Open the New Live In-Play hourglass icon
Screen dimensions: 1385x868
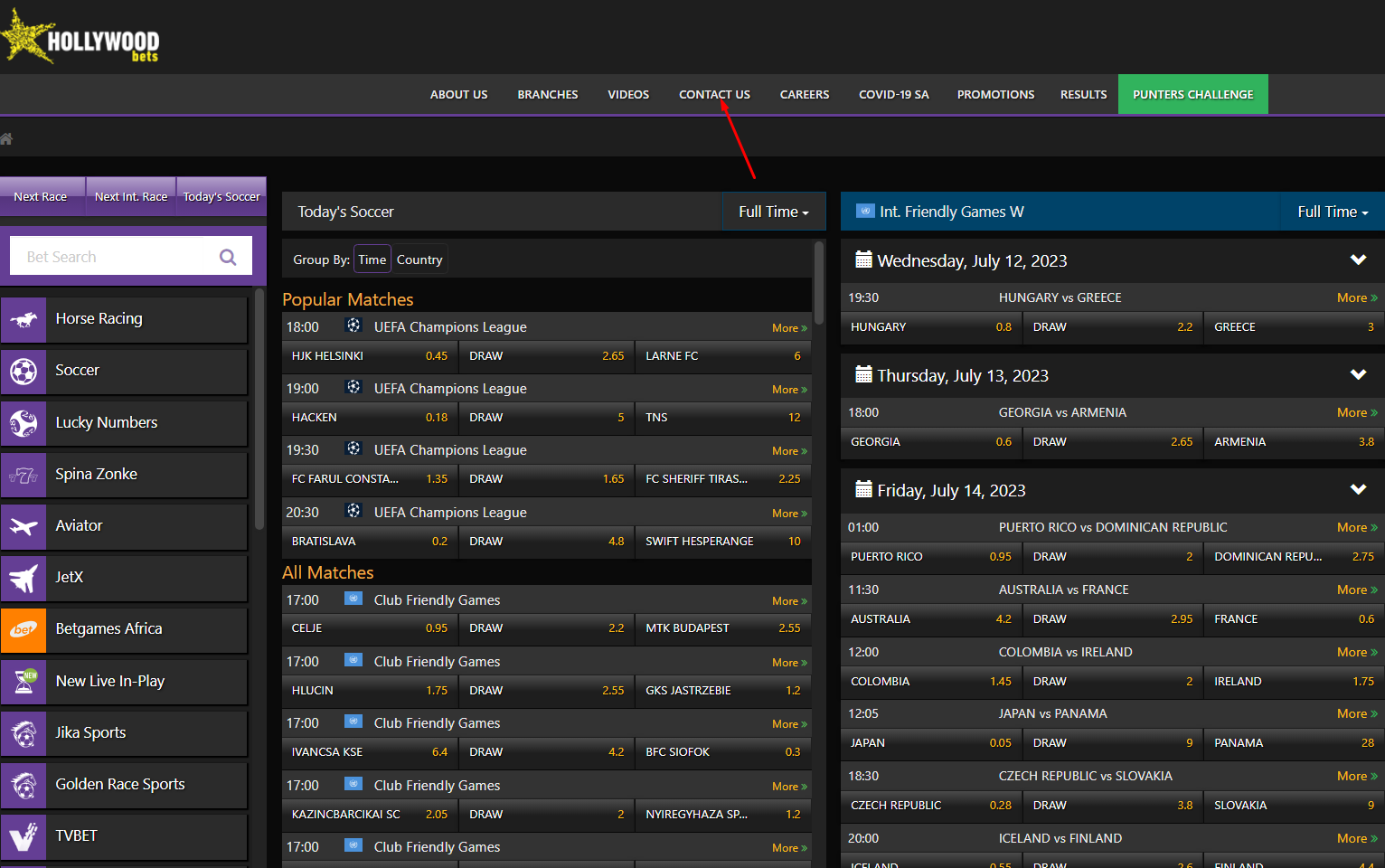(24, 682)
